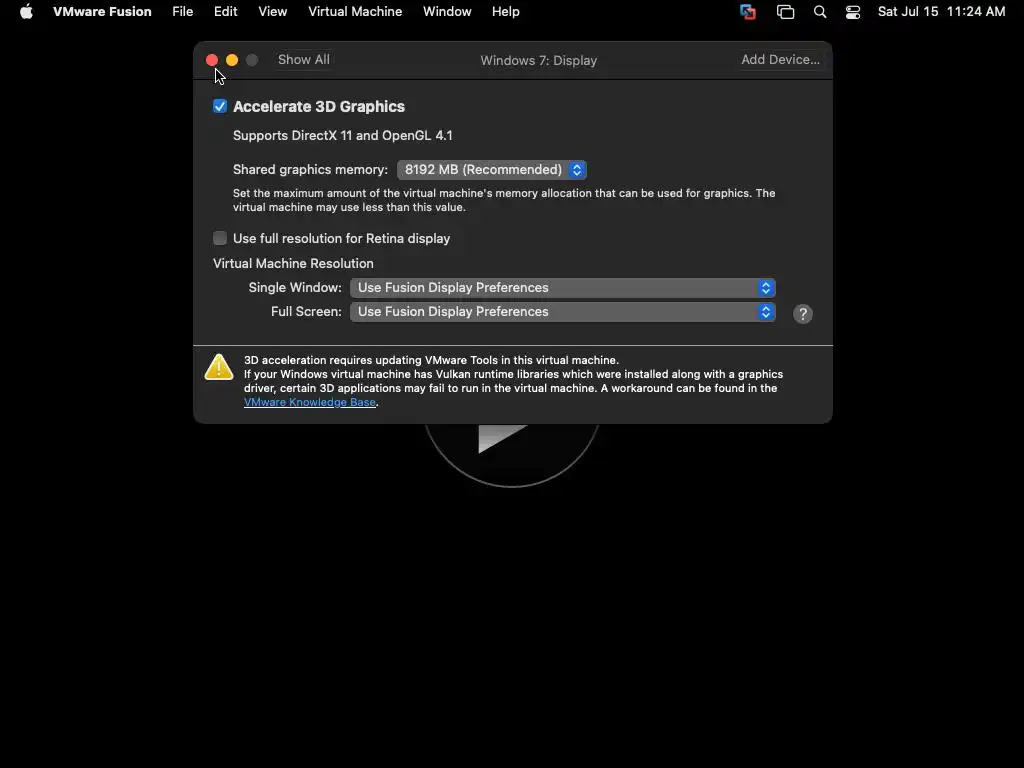
Task: Click the 'Shared graphics memory:' label
Action: pos(310,170)
